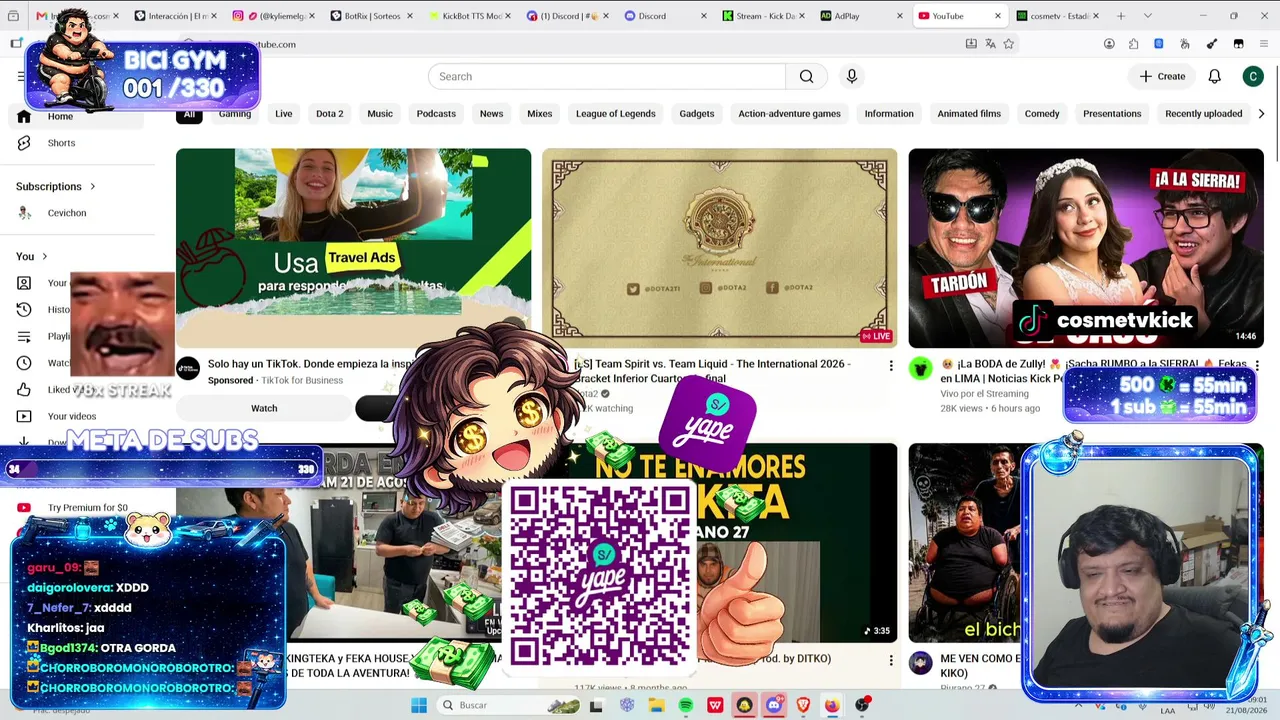Screen dimensions: 1280x720
Task: Open YouTube notifications bell
Action: tap(1214, 77)
